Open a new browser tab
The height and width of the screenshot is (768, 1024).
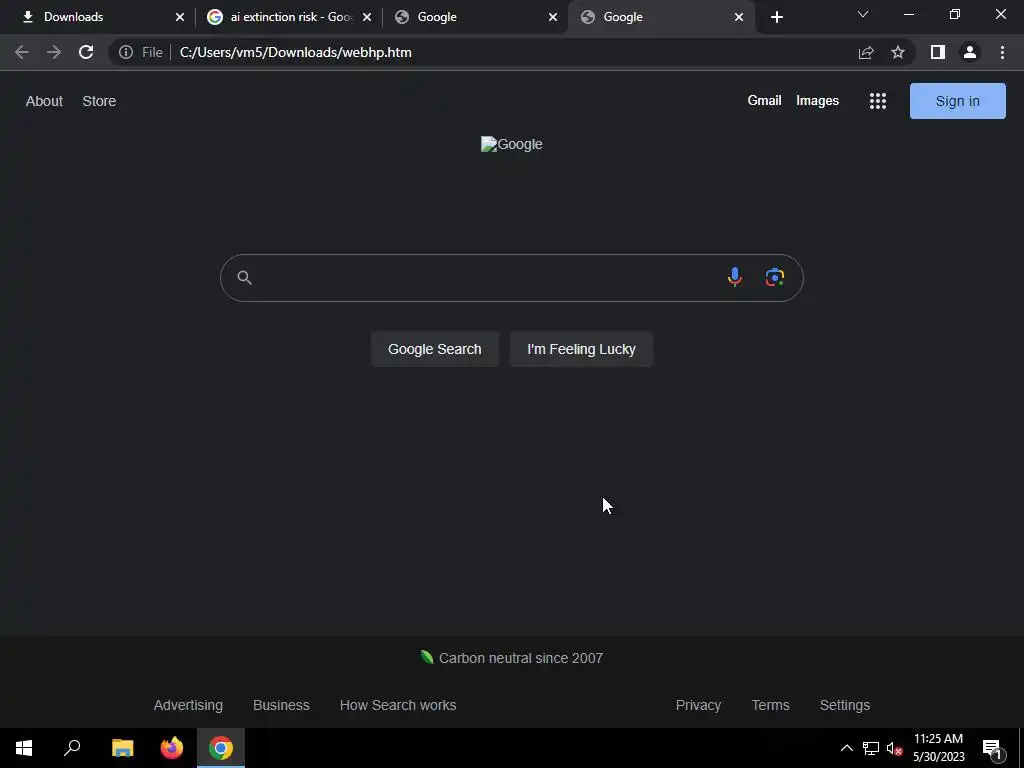(776, 17)
